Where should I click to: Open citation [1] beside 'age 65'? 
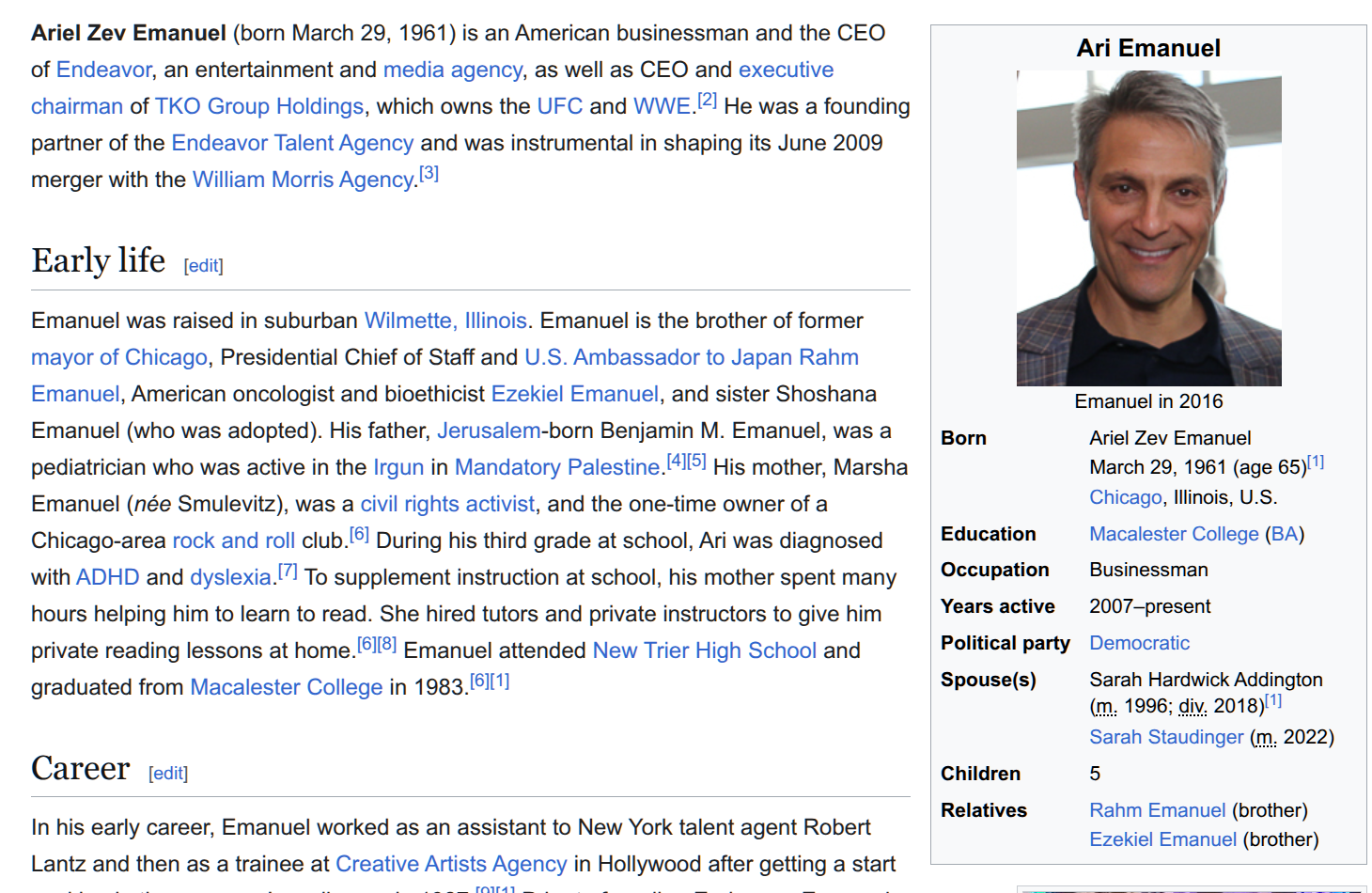click(1316, 462)
